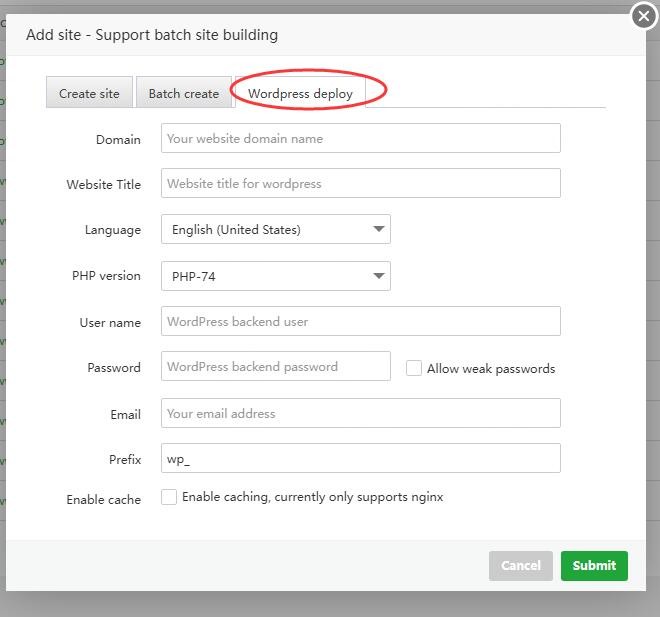Select the Wordpress deploy tab
This screenshot has height=617, width=660.
[300, 93]
